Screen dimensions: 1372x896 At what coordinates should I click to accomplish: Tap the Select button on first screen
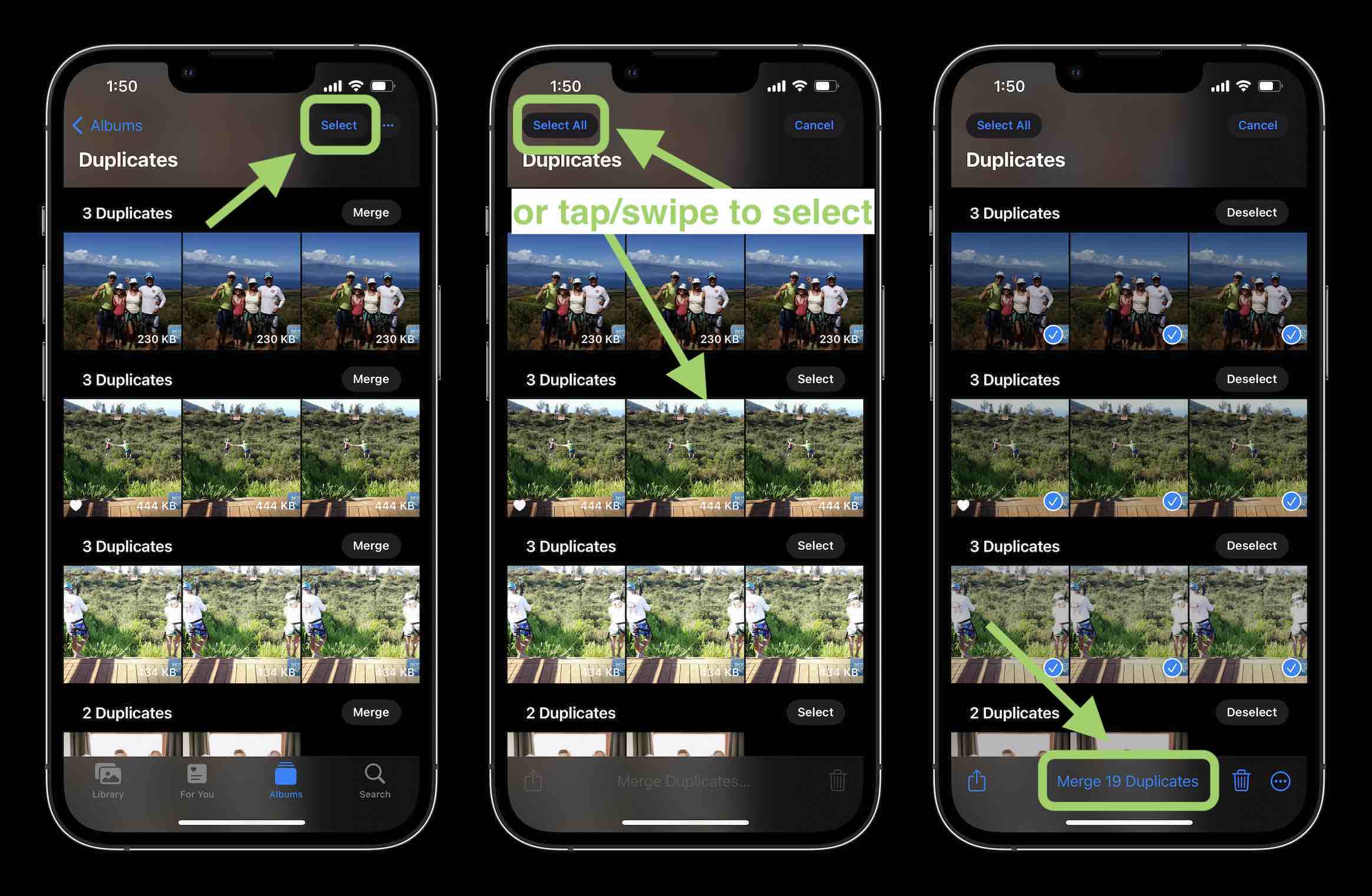[339, 124]
